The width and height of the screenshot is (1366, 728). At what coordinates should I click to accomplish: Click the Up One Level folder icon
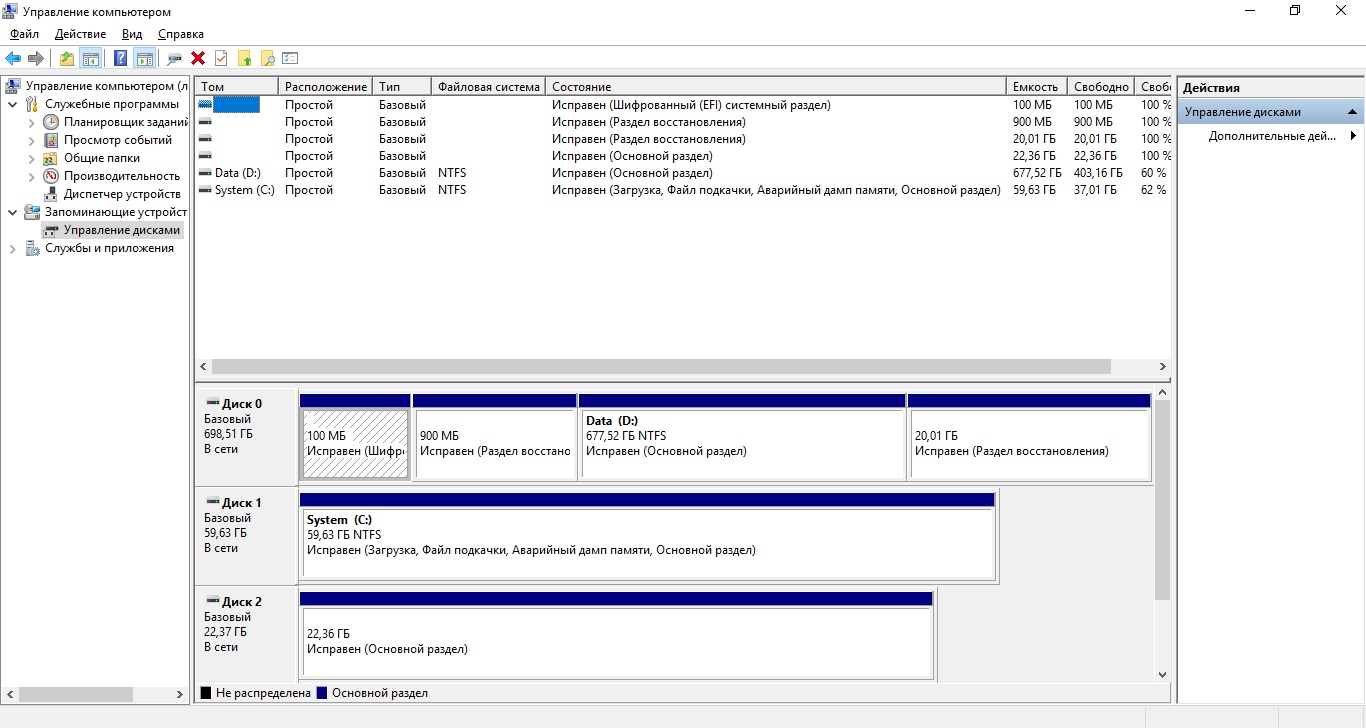(x=66, y=58)
